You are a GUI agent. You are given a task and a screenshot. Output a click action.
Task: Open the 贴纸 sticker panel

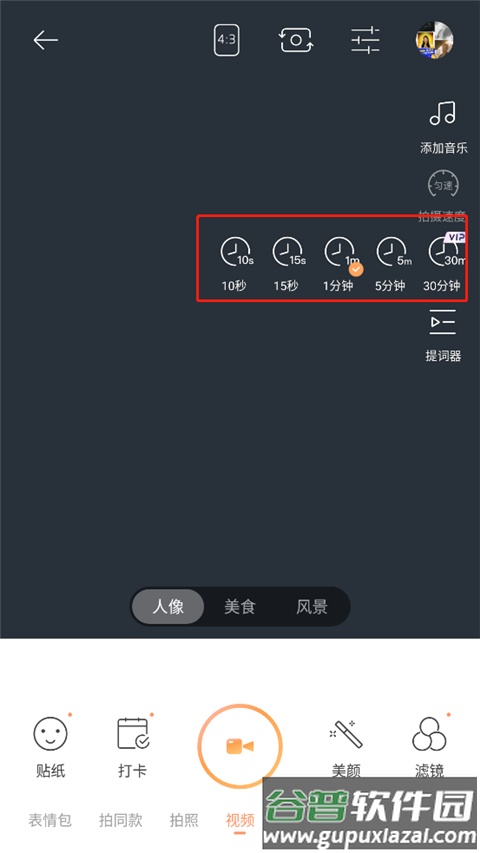pos(51,747)
